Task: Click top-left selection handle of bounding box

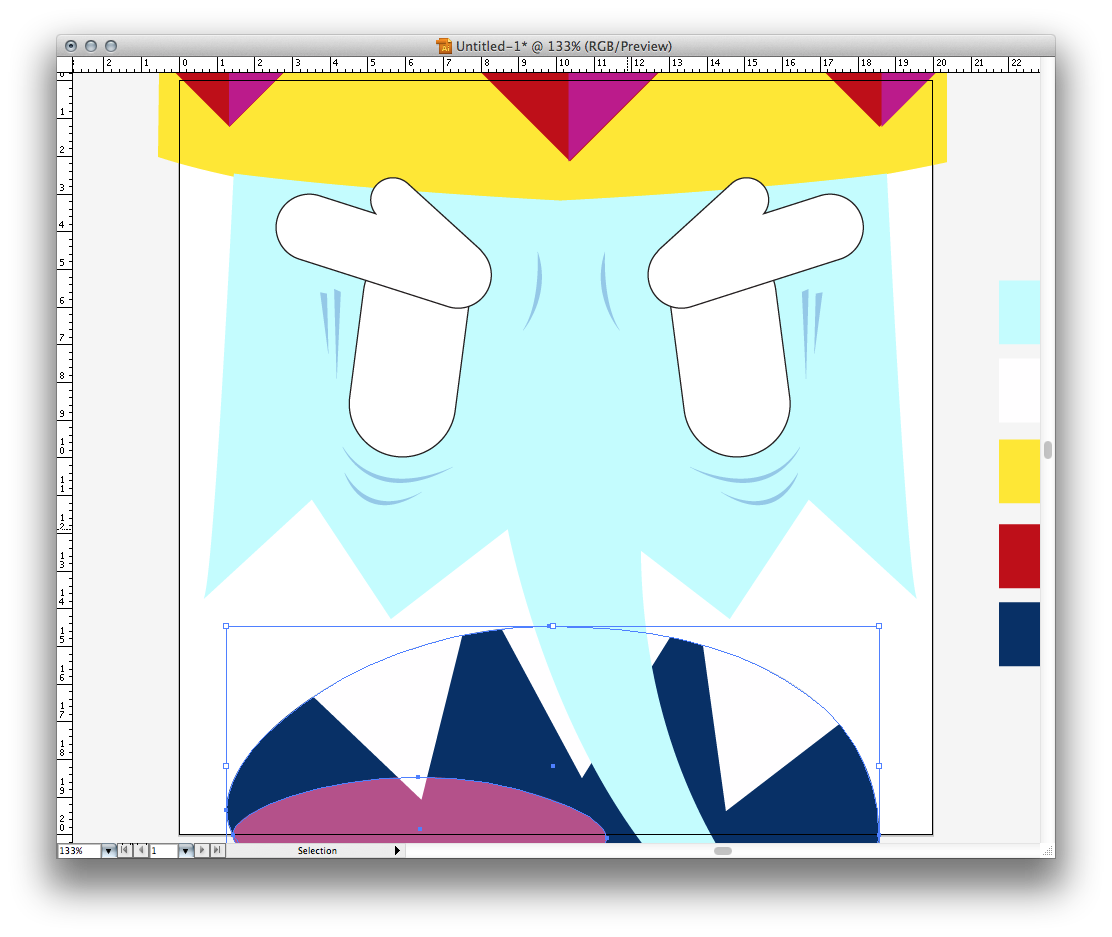Action: coord(226,626)
